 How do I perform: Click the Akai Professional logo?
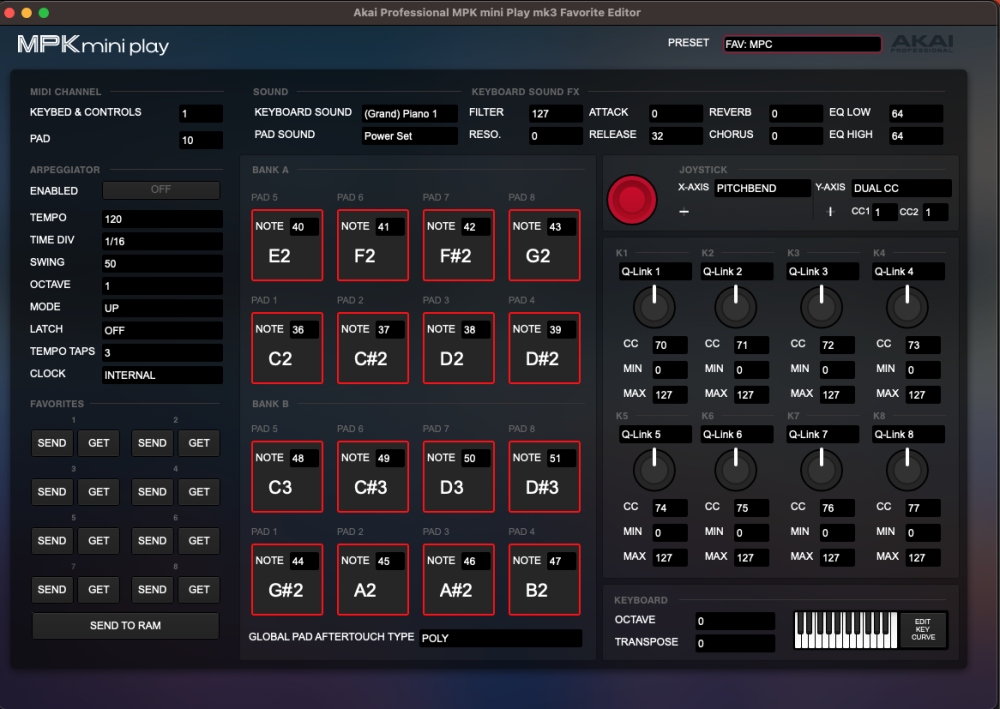tap(922, 45)
